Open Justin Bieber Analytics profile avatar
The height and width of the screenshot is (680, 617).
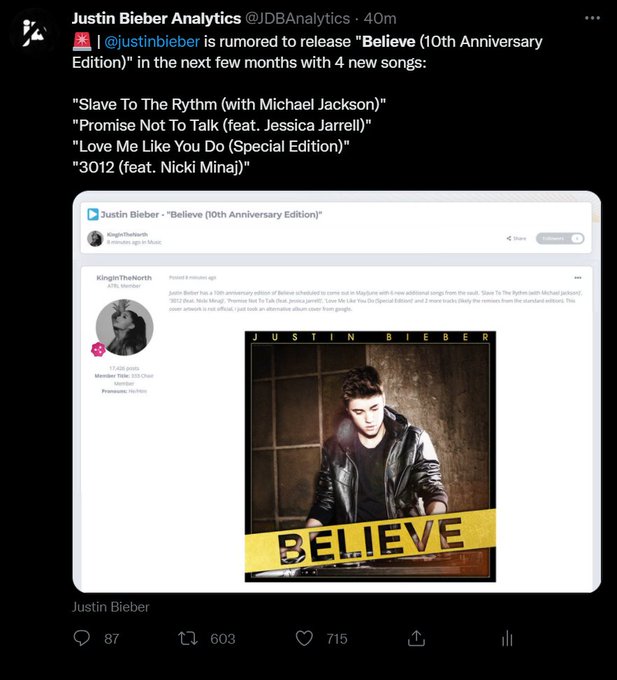(x=33, y=33)
